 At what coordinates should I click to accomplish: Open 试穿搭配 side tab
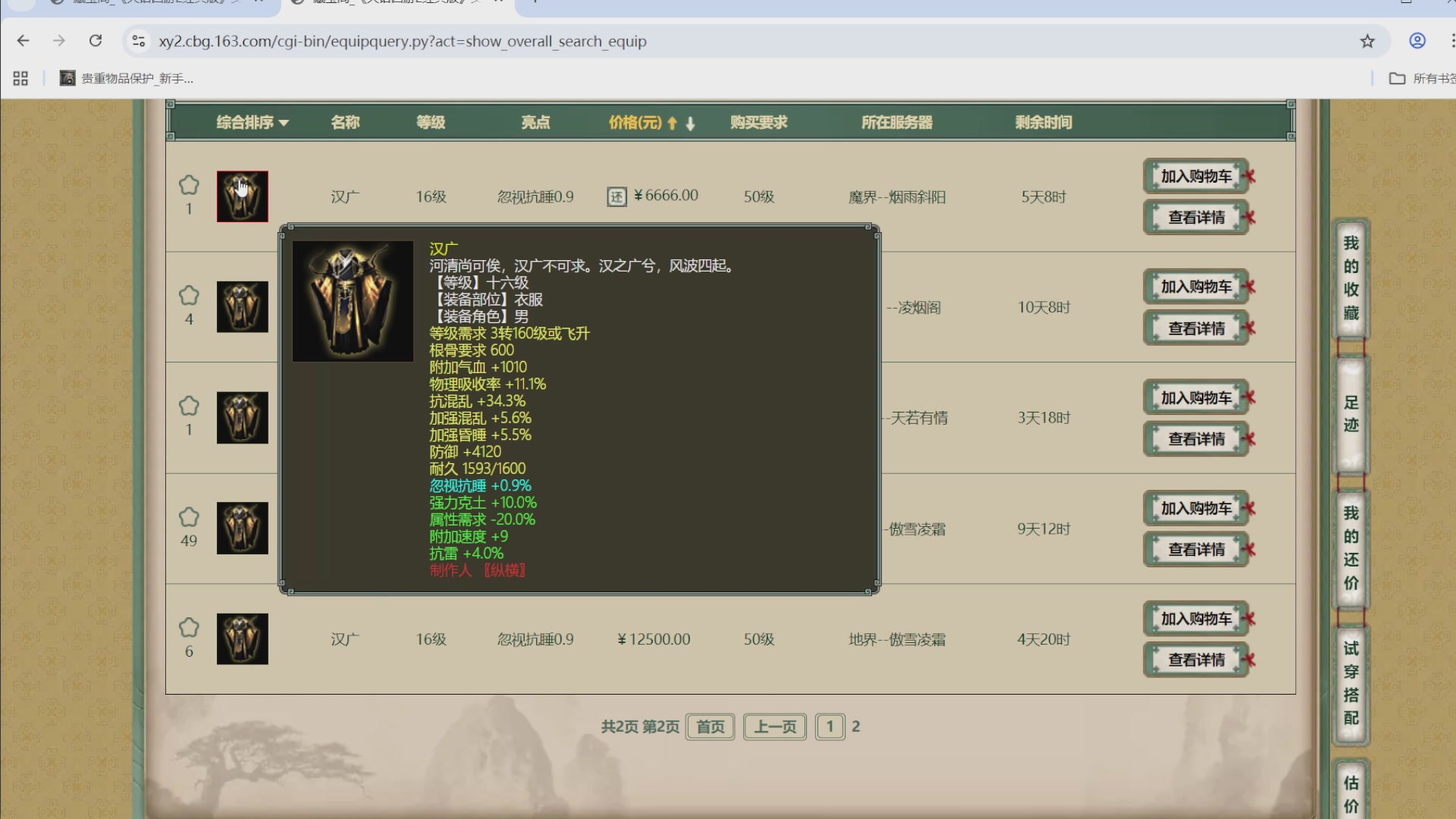1351,682
